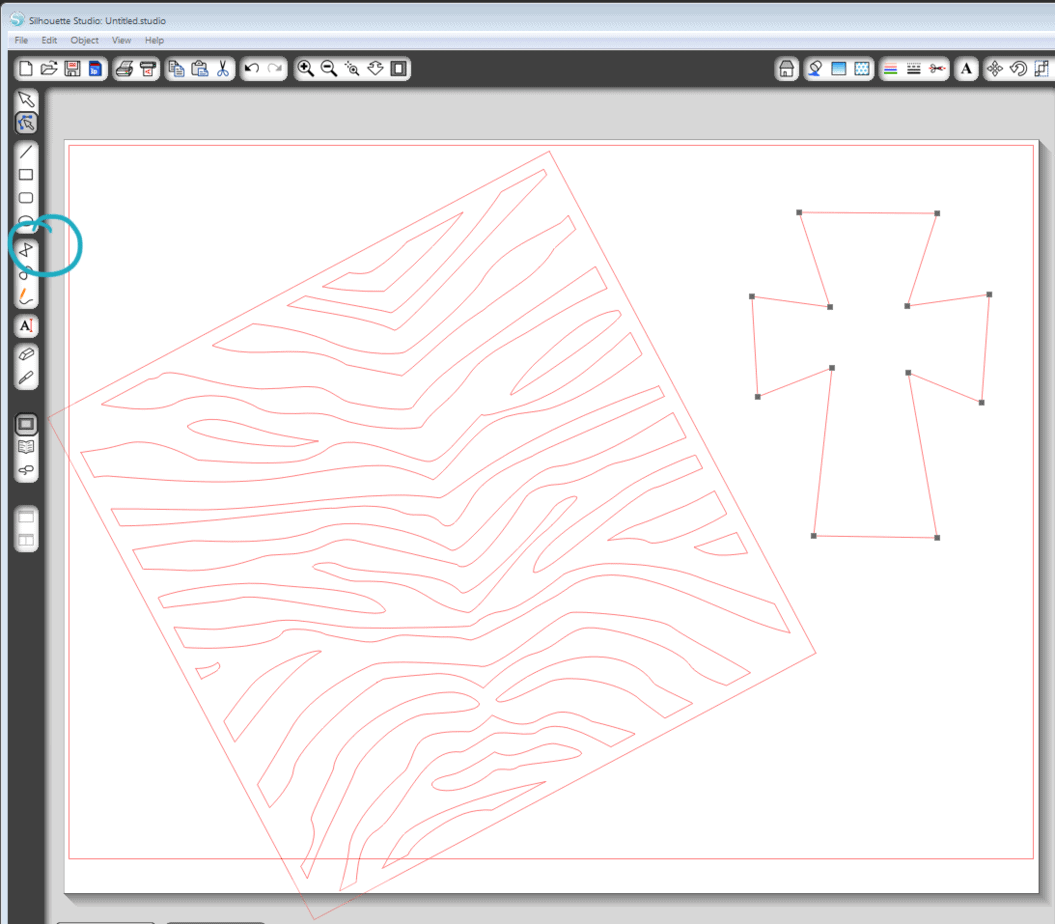Select the Knife tool
Image resolution: width=1055 pixels, height=924 pixels.
(x=27, y=377)
